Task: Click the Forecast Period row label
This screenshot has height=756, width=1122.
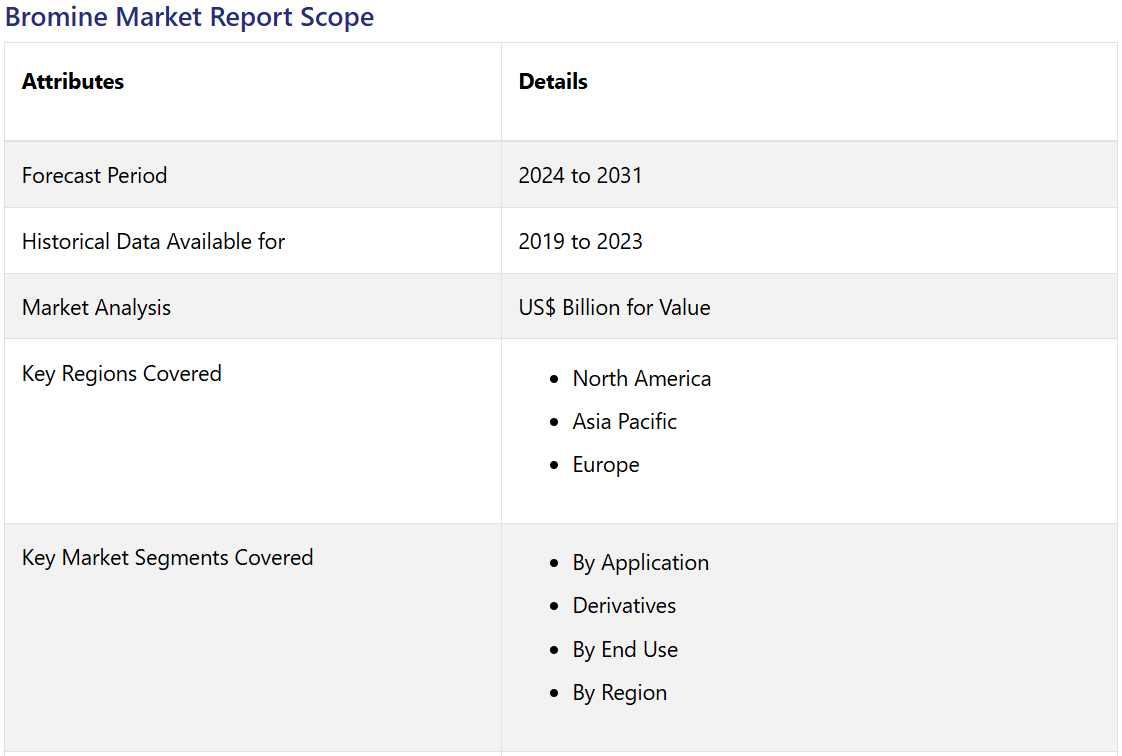Action: tap(94, 176)
